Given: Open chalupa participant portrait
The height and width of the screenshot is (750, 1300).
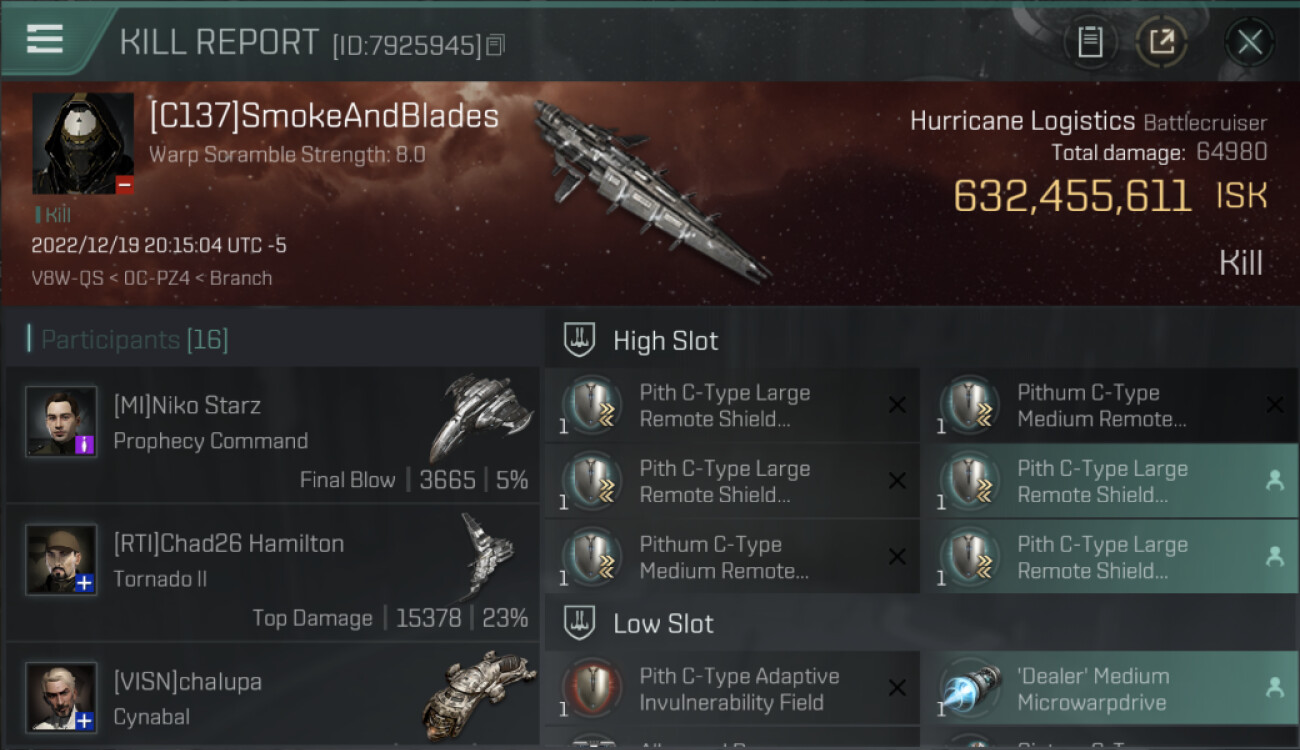Looking at the screenshot, I should (x=61, y=697).
